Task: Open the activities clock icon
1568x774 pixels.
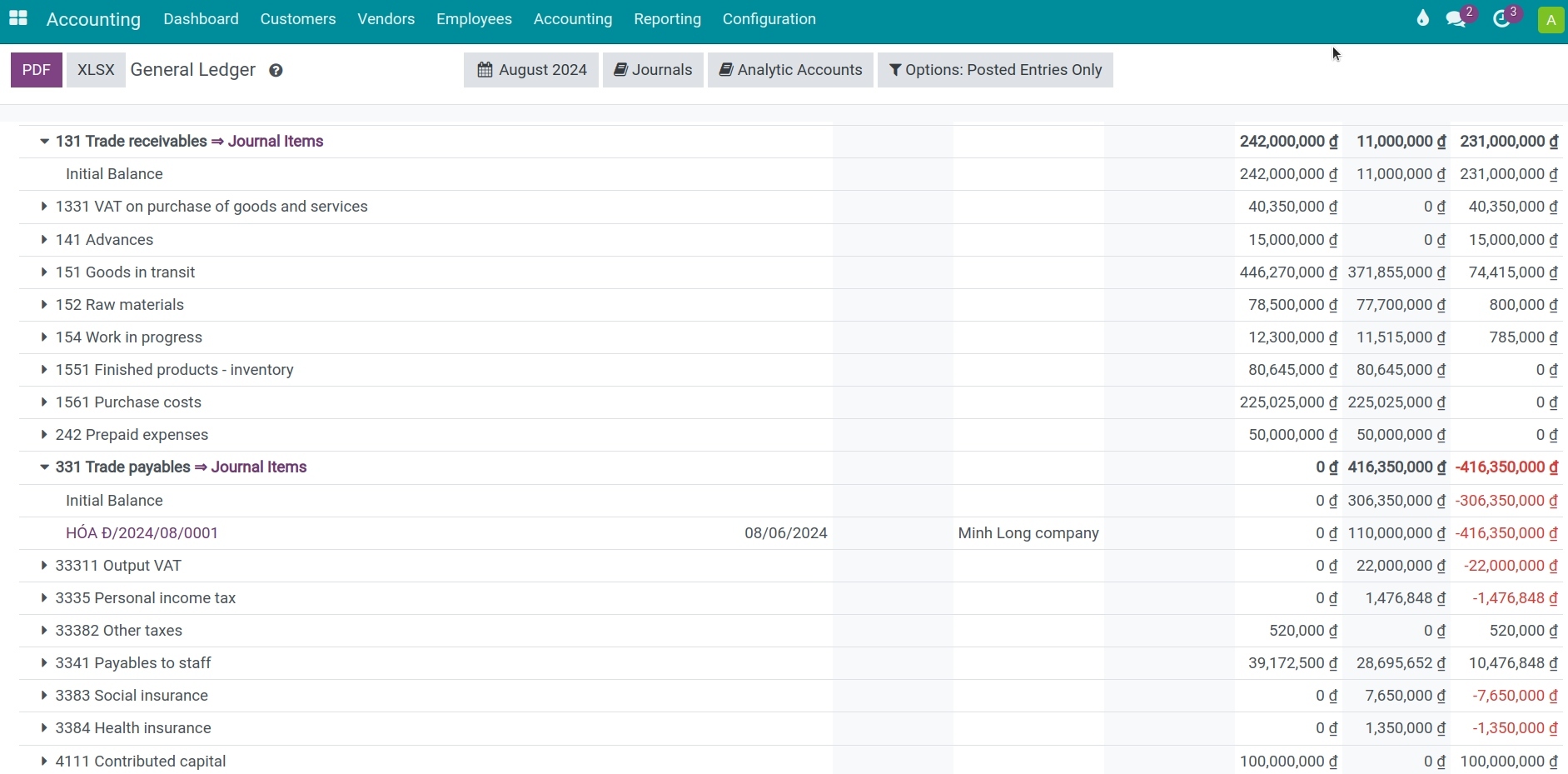Action: 1502,19
